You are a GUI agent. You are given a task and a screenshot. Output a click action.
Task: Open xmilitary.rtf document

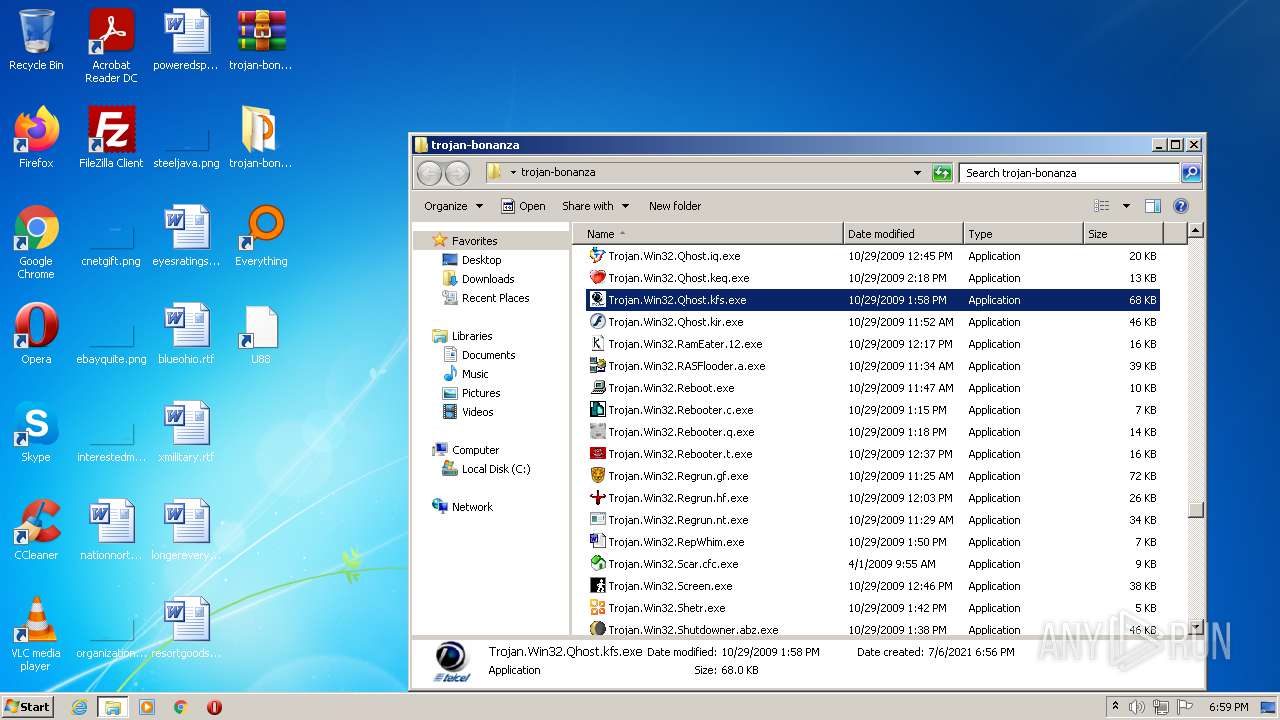point(186,432)
